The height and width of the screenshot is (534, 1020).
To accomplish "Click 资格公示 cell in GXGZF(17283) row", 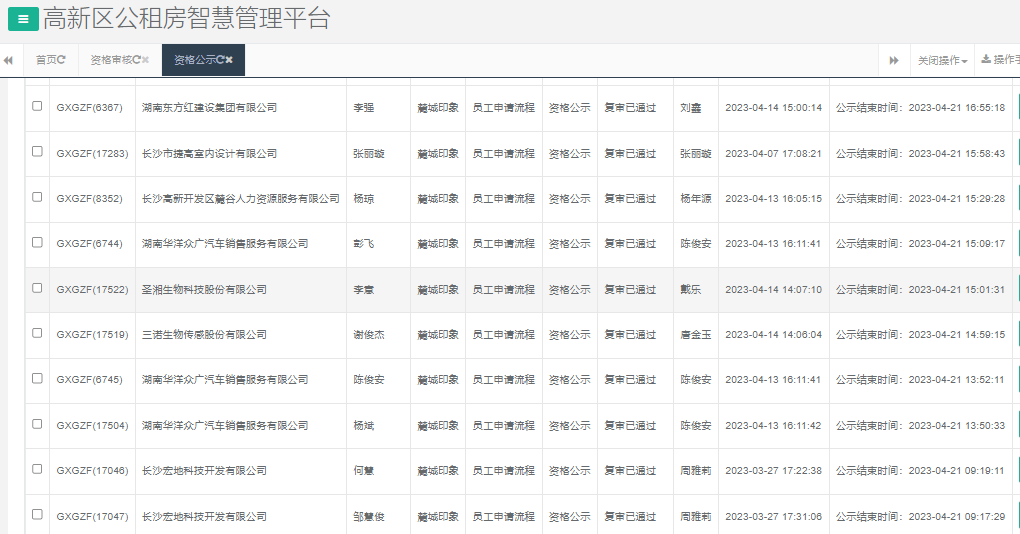I will point(569,154).
